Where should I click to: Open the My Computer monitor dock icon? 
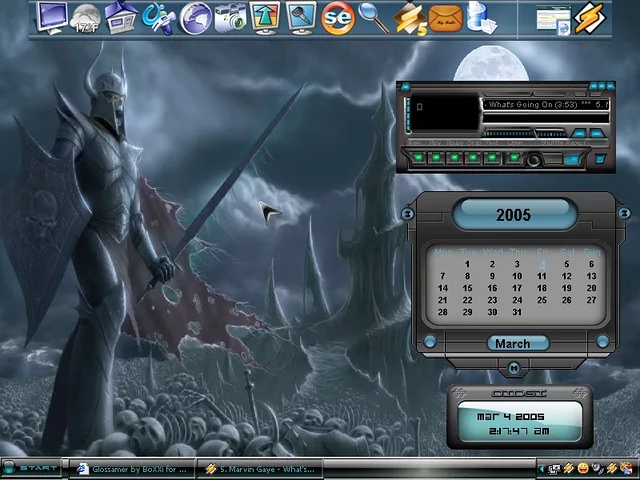coord(51,17)
